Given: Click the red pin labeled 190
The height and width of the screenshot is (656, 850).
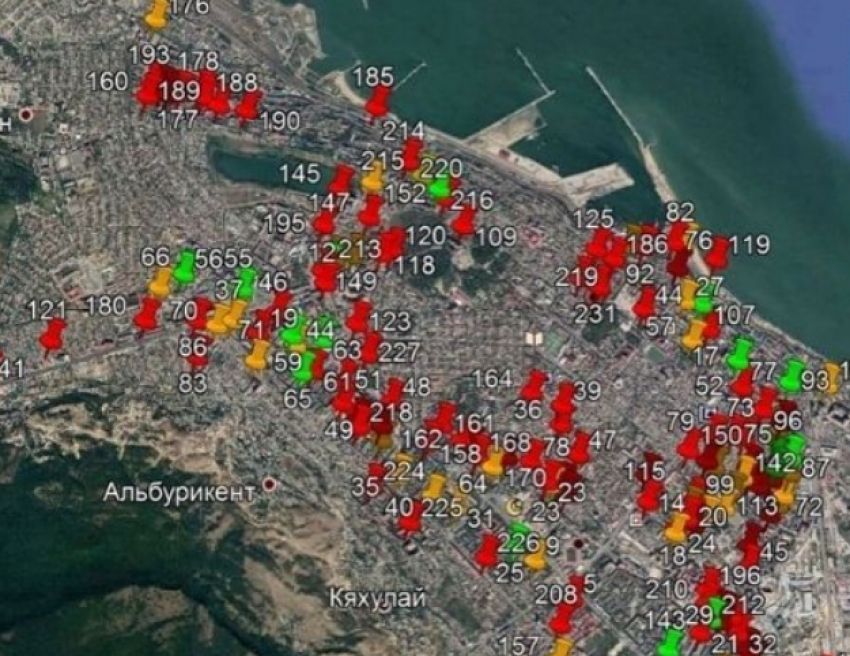Looking at the screenshot, I should (x=249, y=107).
